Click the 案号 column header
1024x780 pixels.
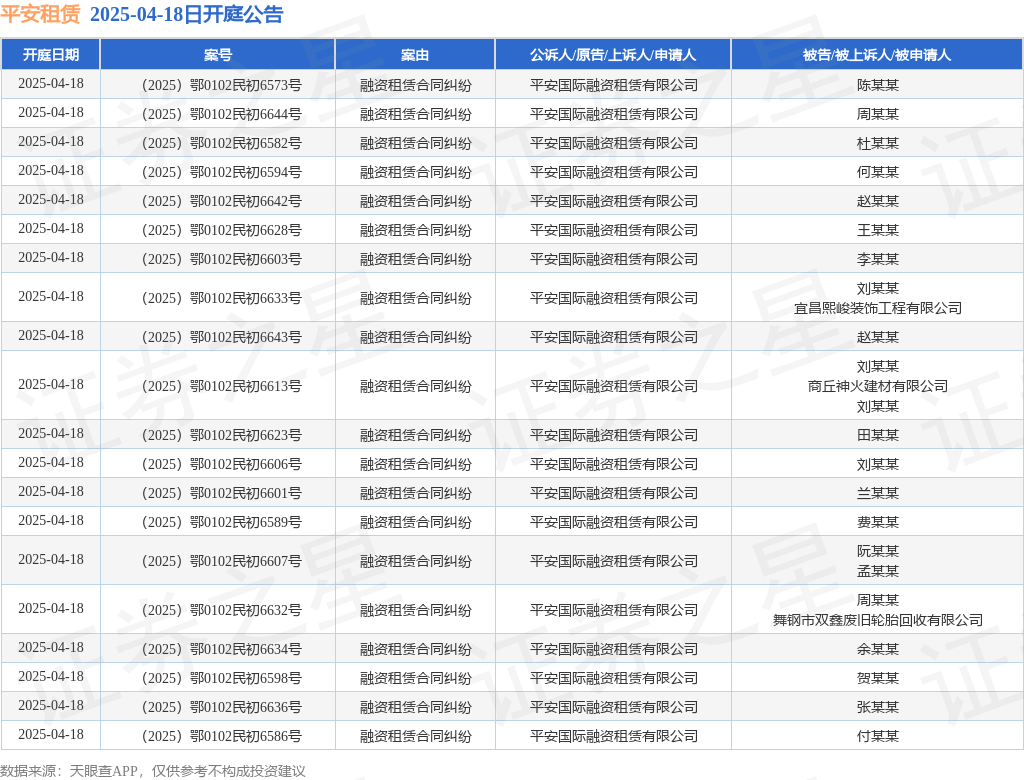point(217,55)
